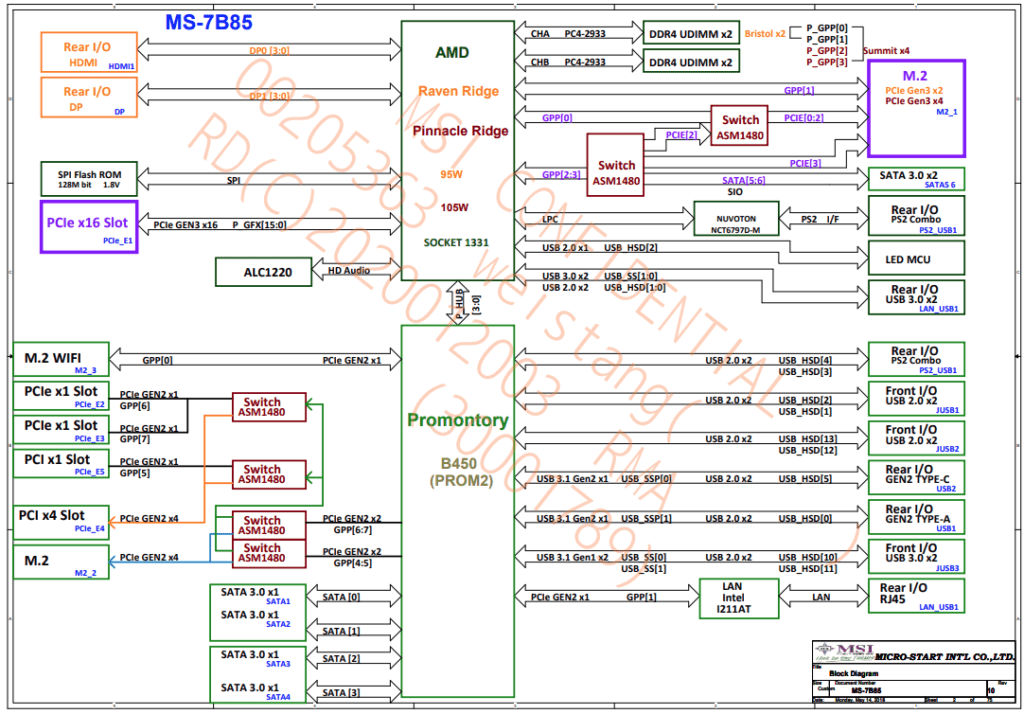Select the DDR4 UDIMM block on CHB
Screen dimensions: 1024x714
[x=691, y=62]
